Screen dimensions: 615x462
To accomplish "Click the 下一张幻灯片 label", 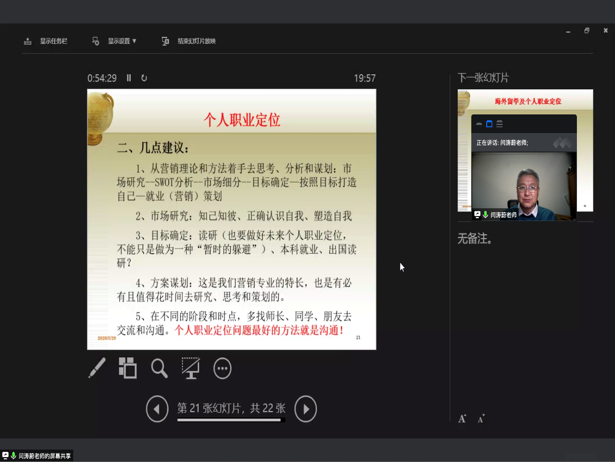I will (483, 78).
